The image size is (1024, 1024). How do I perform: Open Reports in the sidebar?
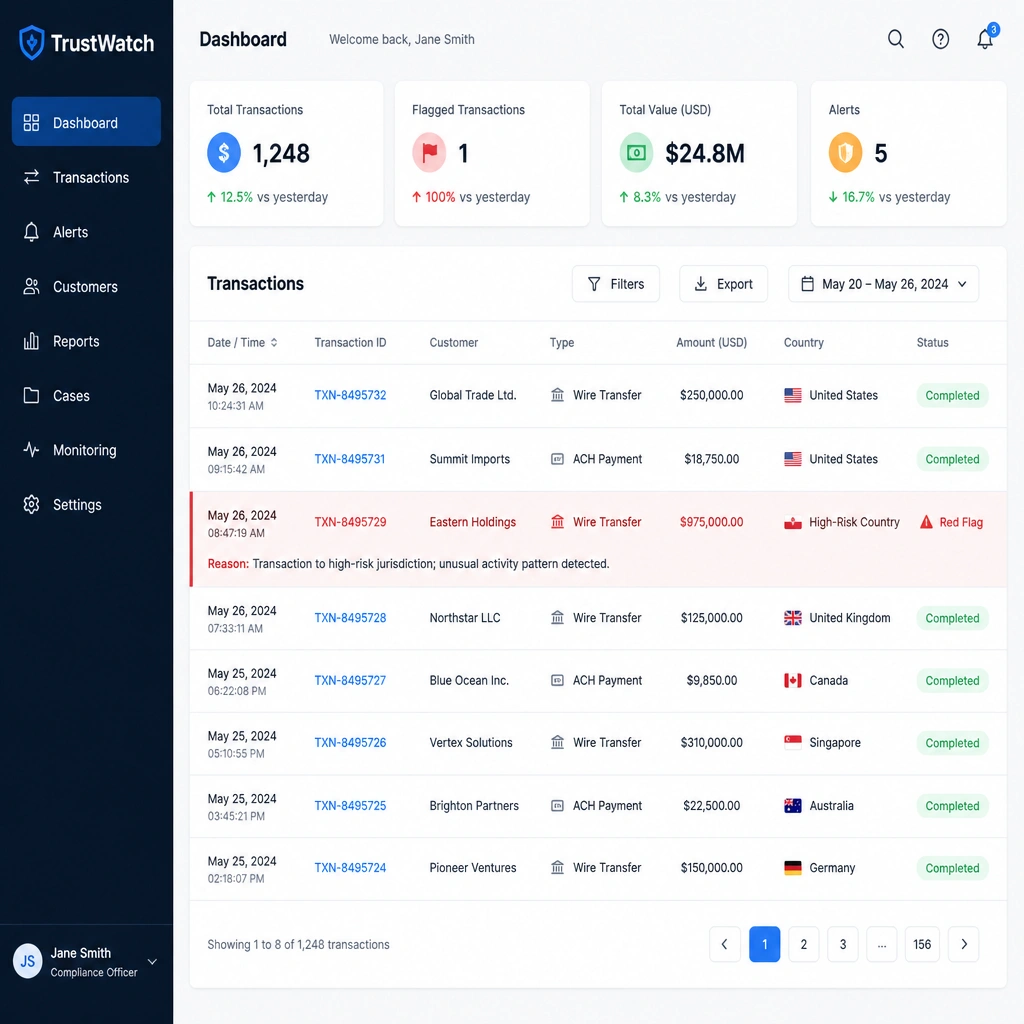[86, 341]
